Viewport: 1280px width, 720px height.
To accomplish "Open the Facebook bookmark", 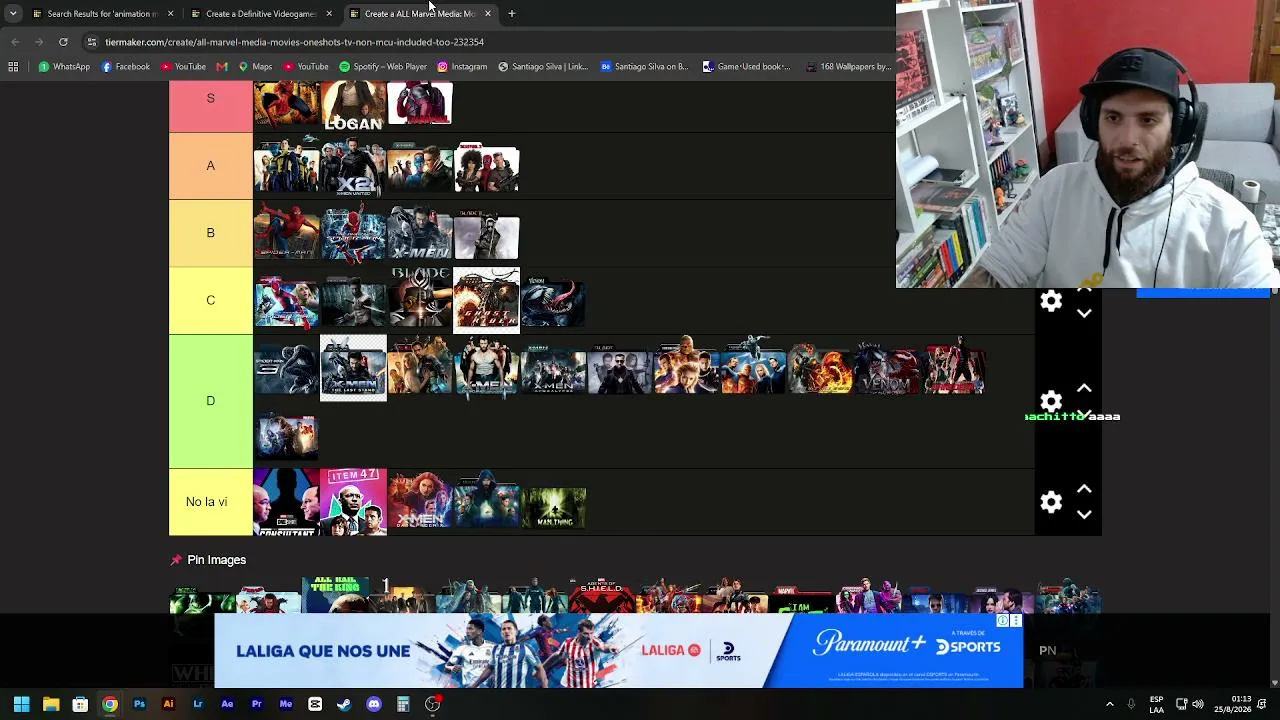I will tap(126, 67).
